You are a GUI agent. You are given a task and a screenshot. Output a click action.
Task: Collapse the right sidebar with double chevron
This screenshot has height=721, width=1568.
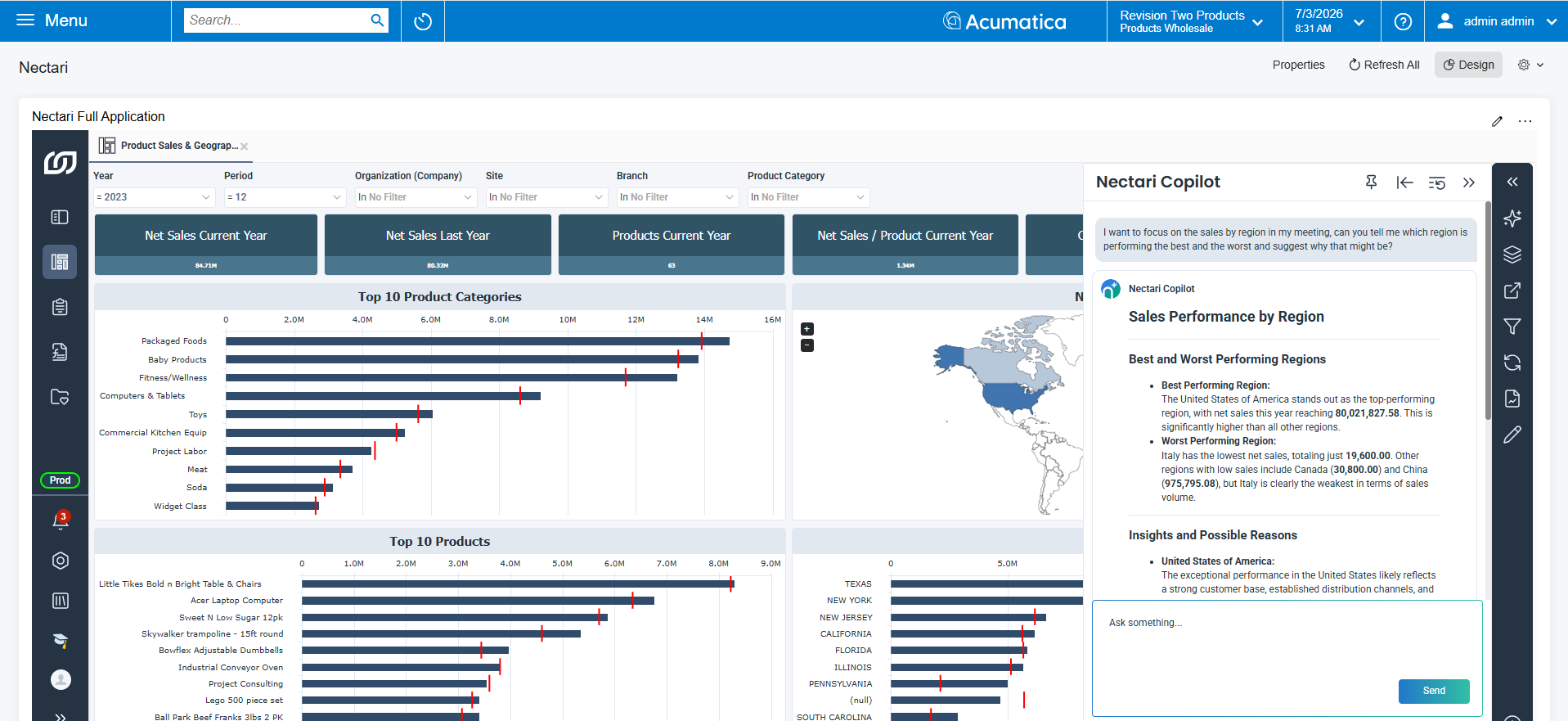[1512, 182]
